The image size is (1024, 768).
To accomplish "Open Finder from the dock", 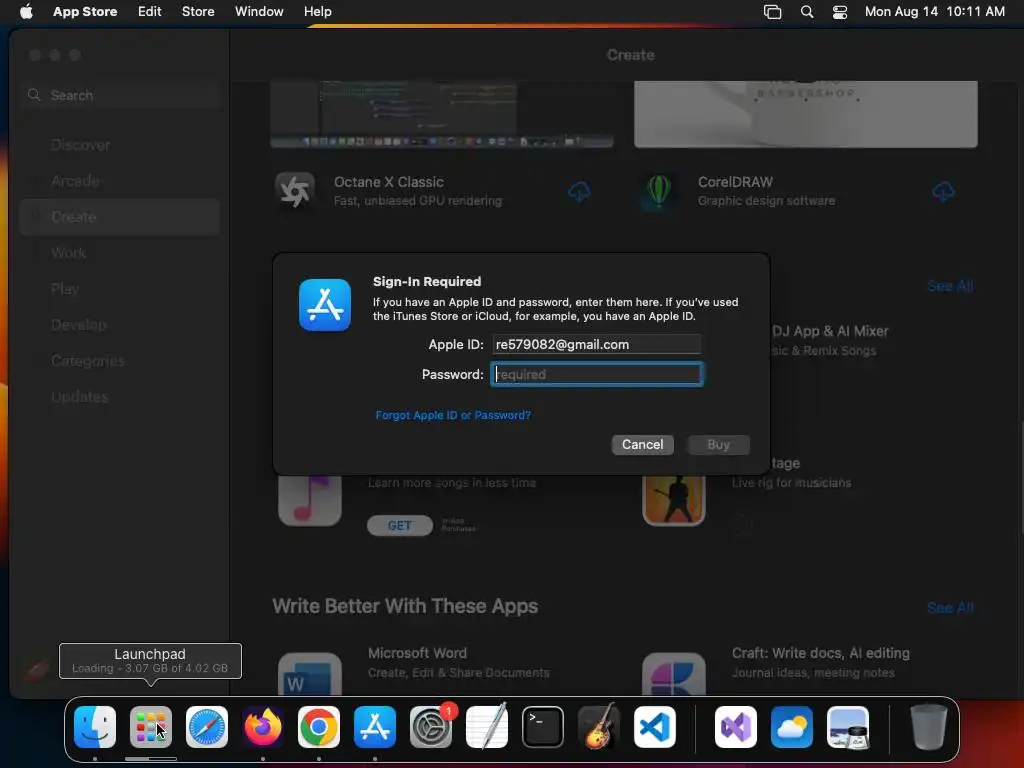I will point(95,727).
